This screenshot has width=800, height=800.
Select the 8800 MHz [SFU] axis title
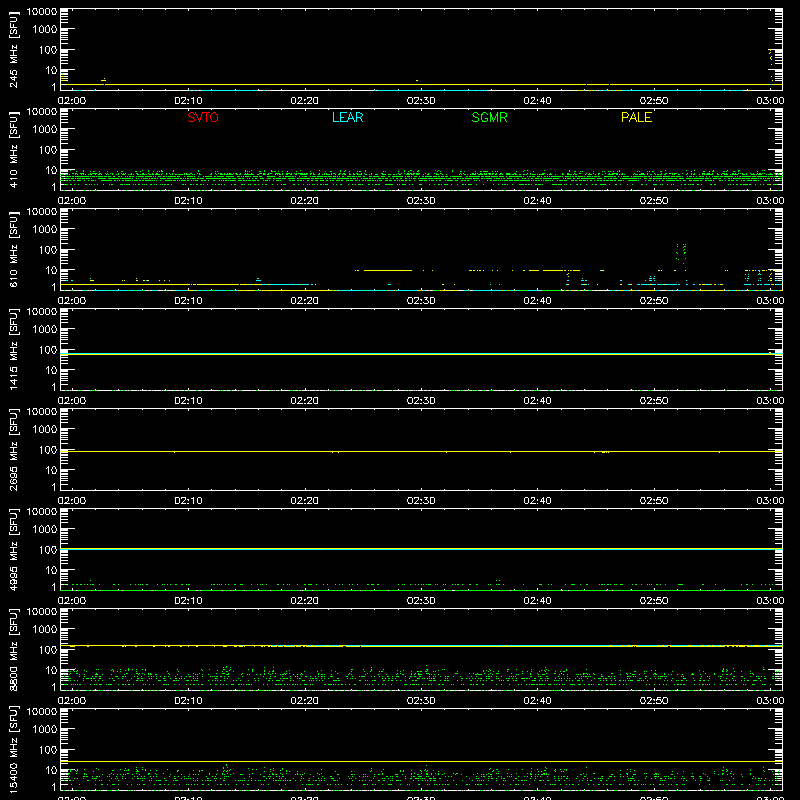tap(14, 650)
